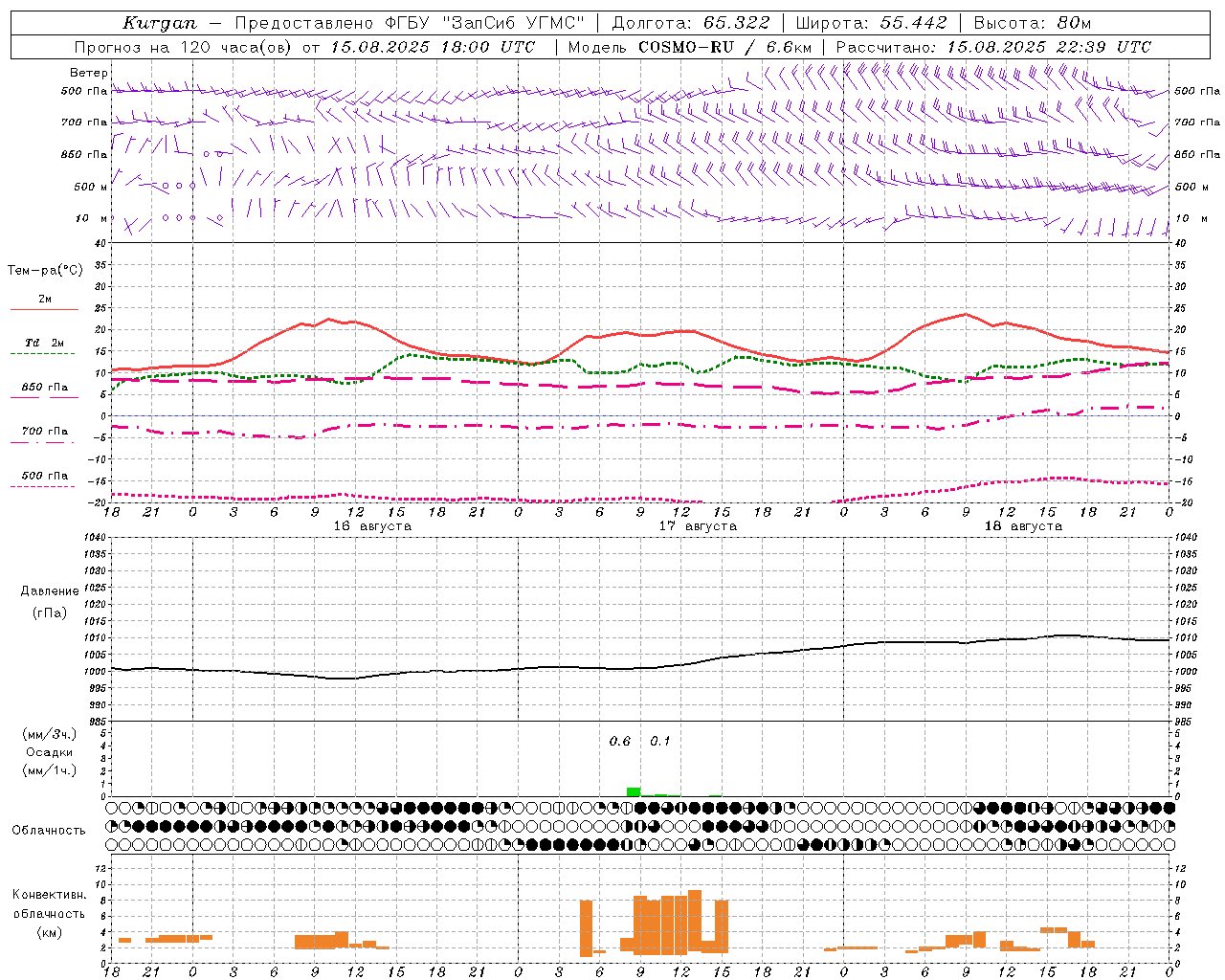Click the "18 августа" date label
The width and height of the screenshot is (1225, 980).
pyautogui.click(x=1023, y=526)
